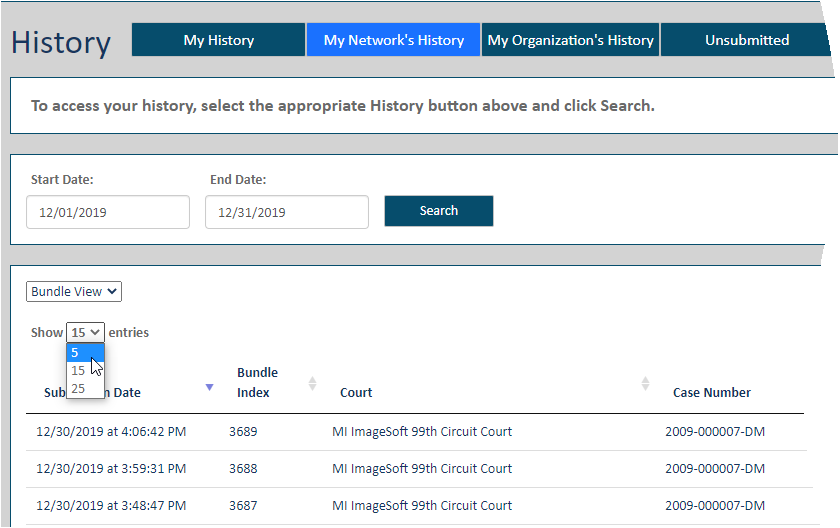
Task: Click the Case Number column header
Action: point(711,393)
